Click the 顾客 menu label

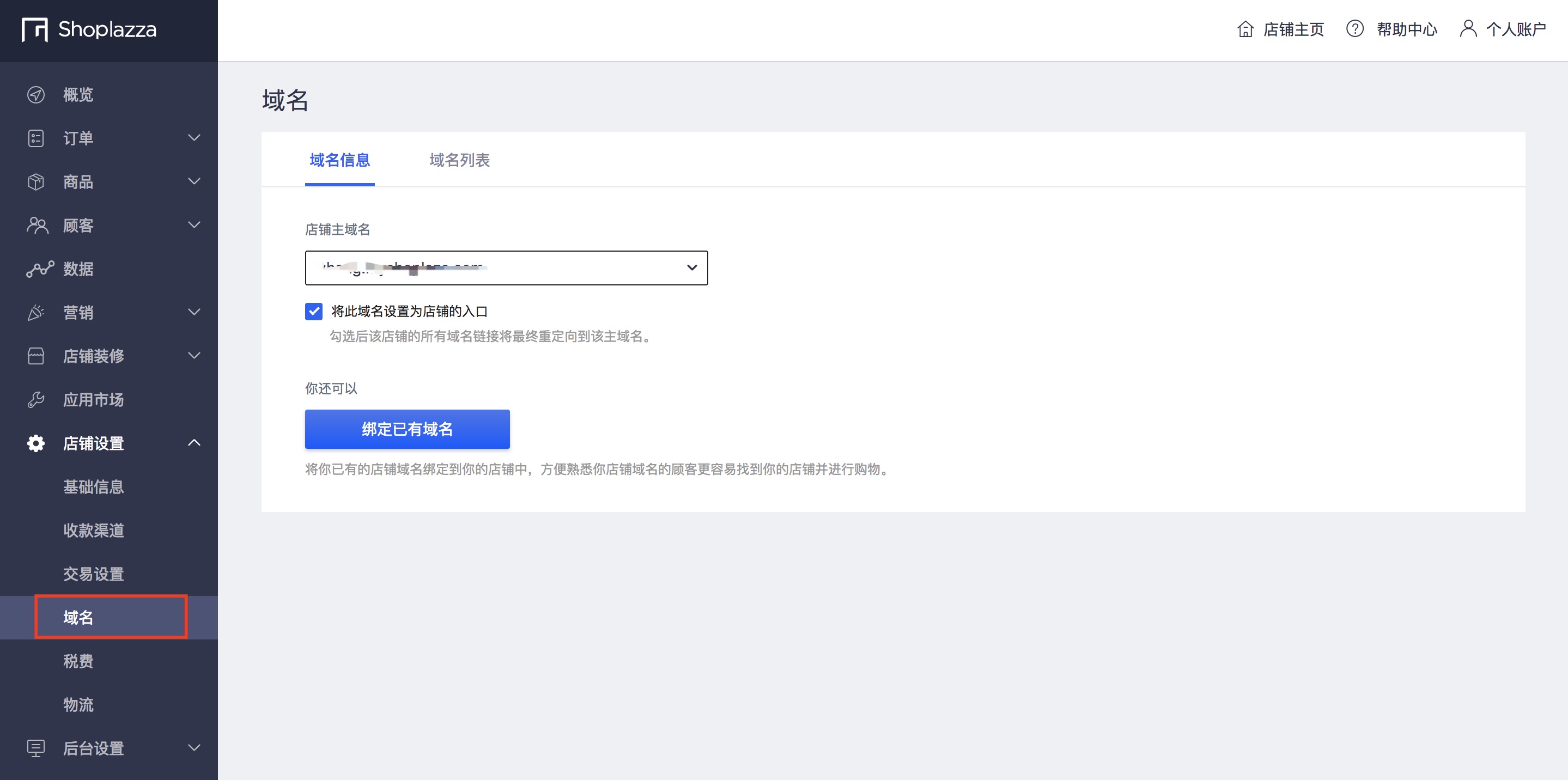pos(78,226)
